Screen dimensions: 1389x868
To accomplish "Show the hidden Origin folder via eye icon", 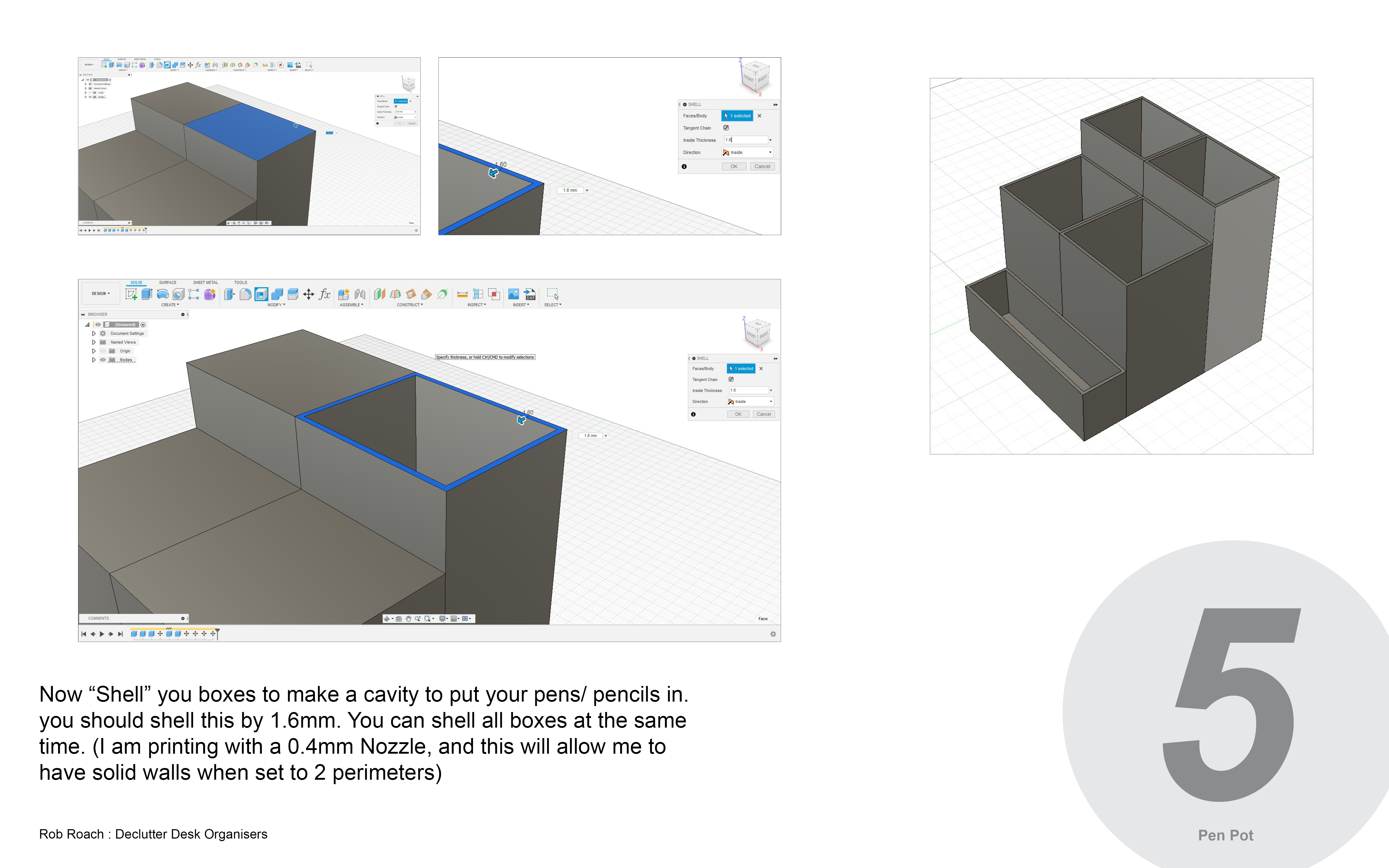I will point(103,351).
